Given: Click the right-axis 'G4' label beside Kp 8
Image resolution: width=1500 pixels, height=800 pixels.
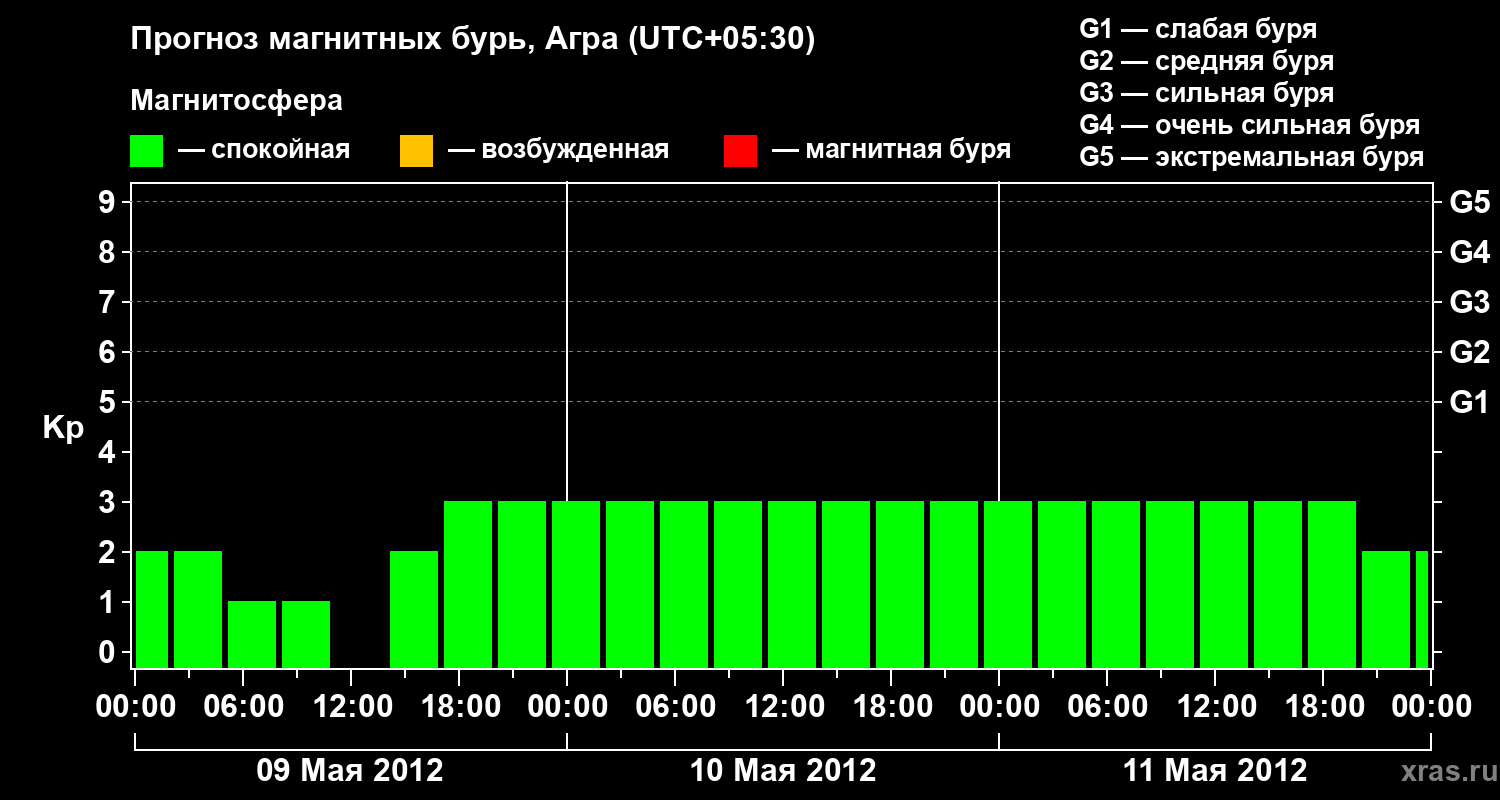Looking at the screenshot, I should pos(1469,252).
